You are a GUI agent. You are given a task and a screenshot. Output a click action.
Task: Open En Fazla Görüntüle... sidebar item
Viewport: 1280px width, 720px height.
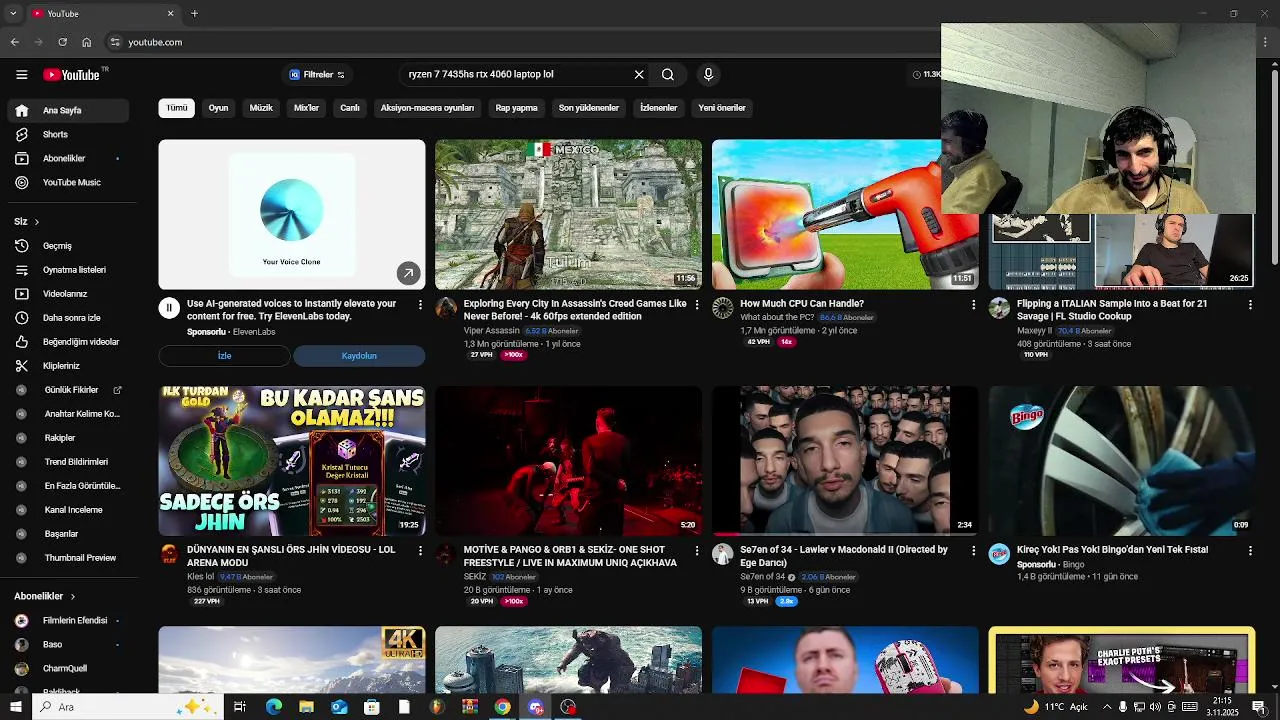[68, 486]
